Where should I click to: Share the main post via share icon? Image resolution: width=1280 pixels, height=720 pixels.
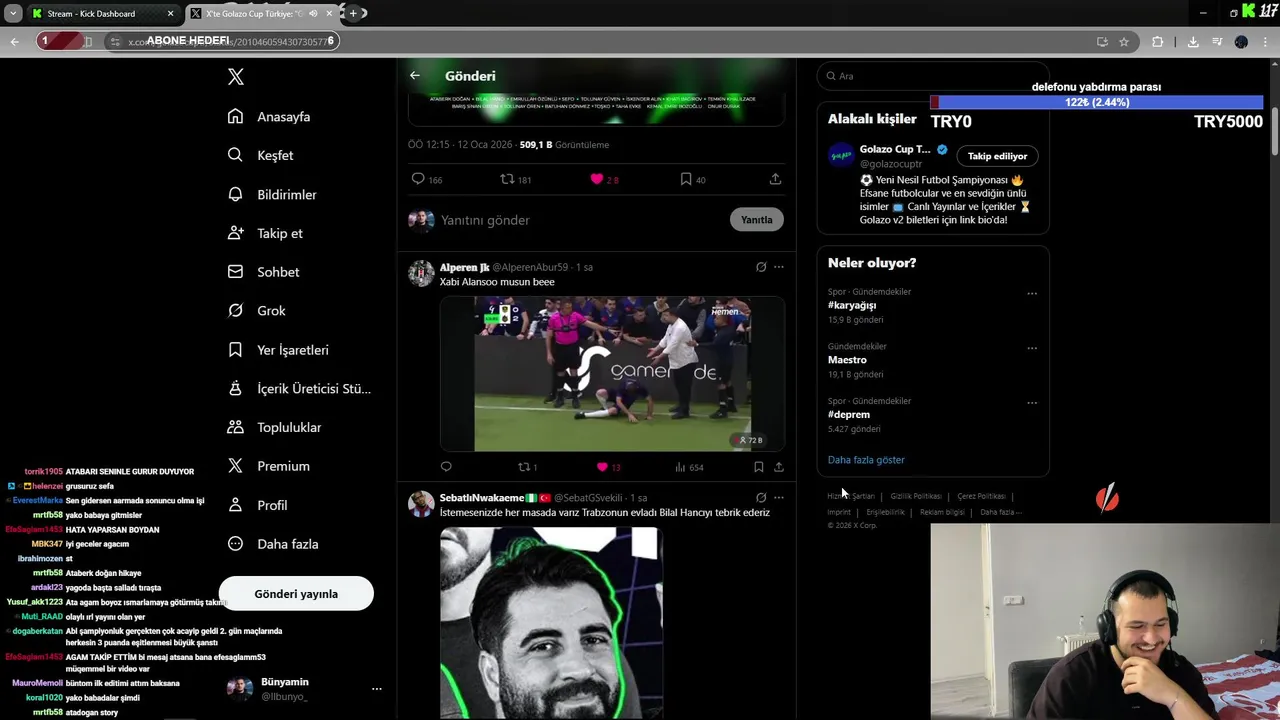pyautogui.click(x=775, y=179)
